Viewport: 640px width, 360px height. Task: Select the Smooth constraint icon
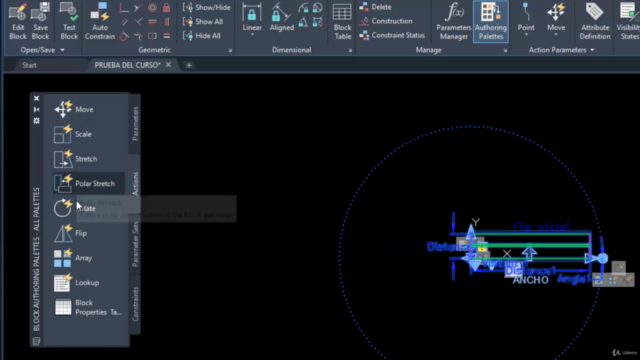click(138, 36)
